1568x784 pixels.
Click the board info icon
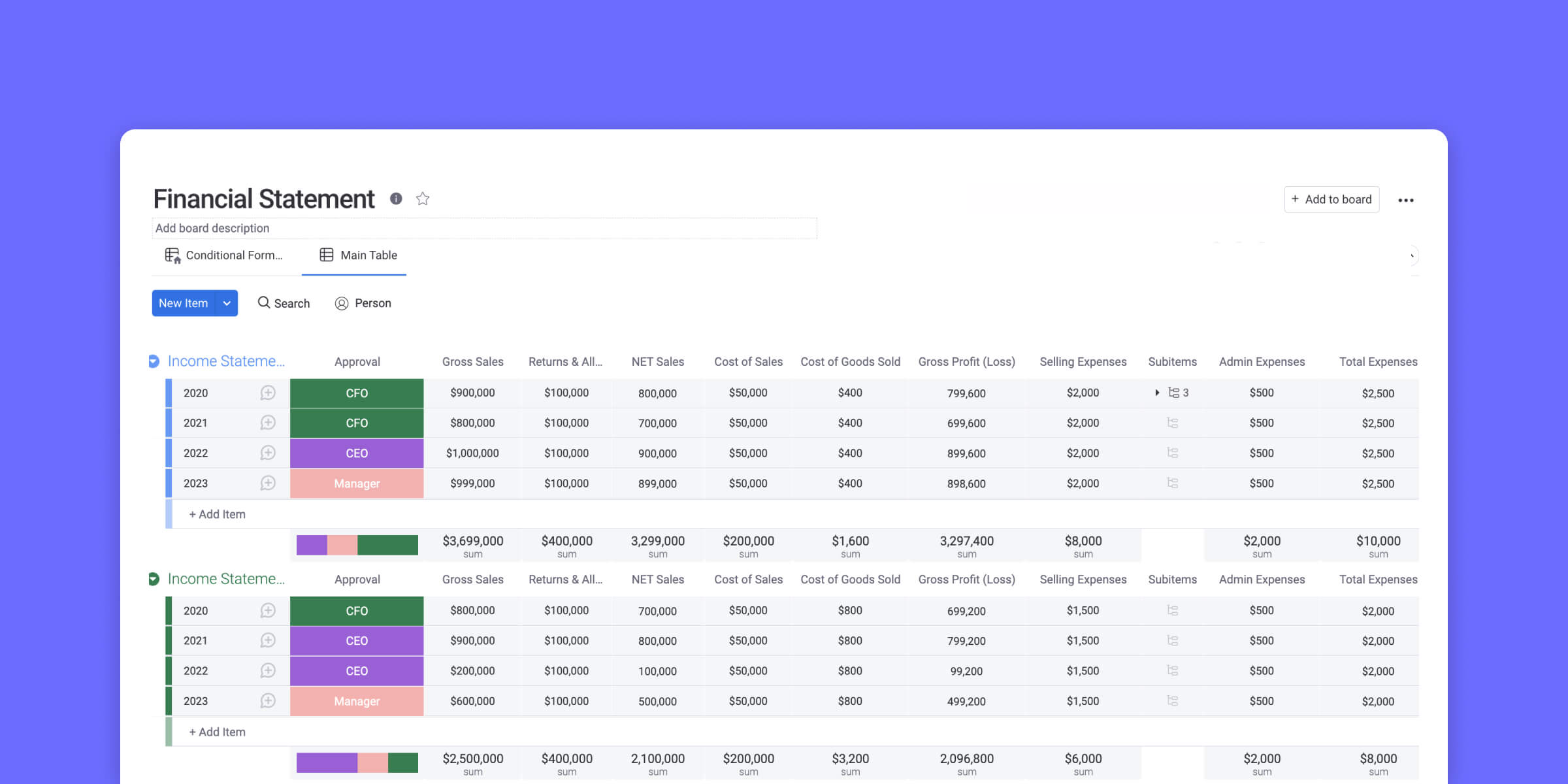396,198
